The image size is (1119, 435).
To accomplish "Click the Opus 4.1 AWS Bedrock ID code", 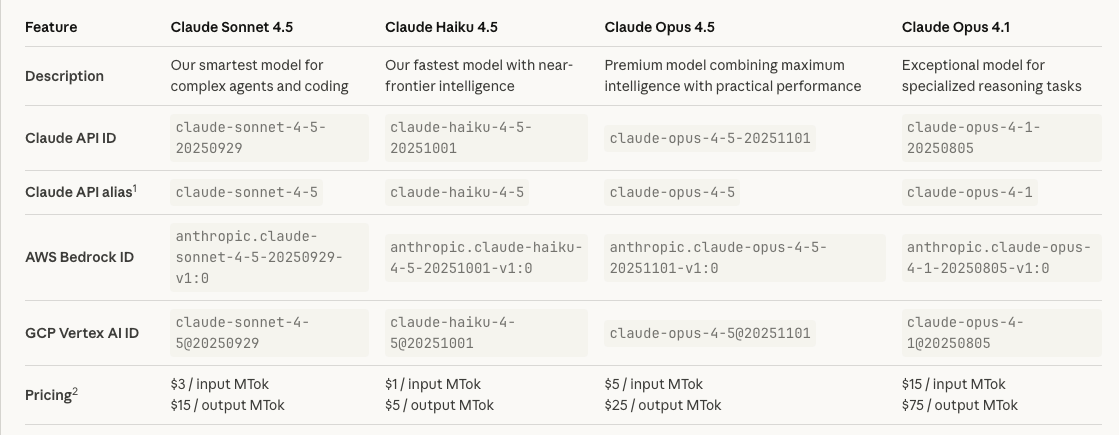I will (x=997, y=257).
